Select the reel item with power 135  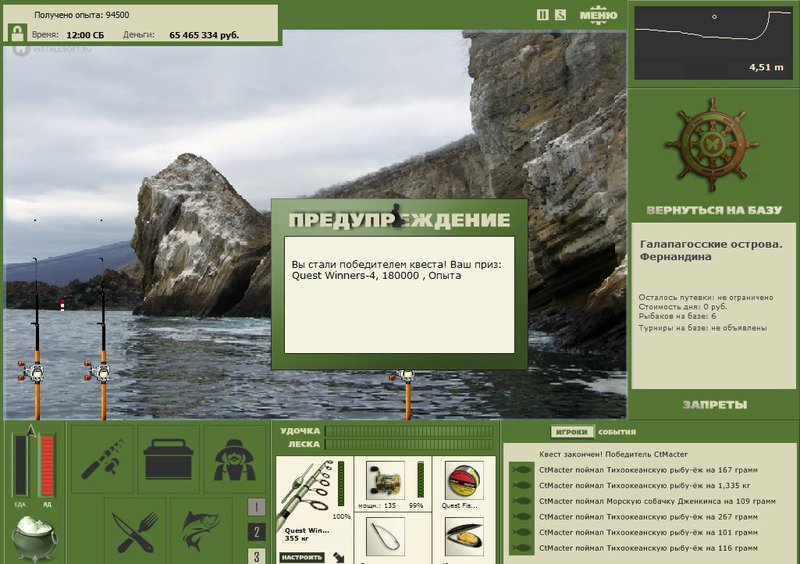click(385, 480)
